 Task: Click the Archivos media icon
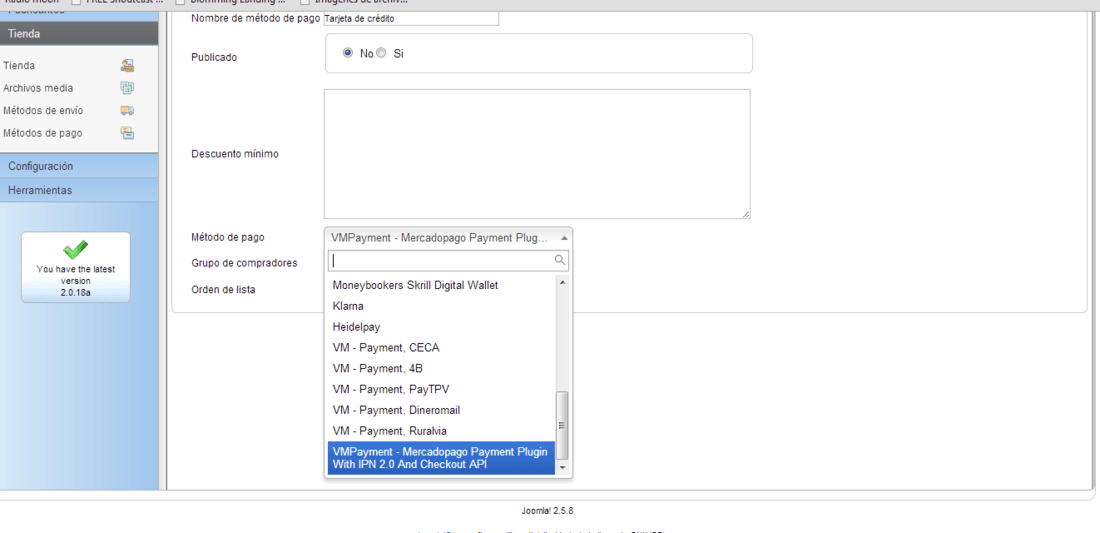point(127,88)
